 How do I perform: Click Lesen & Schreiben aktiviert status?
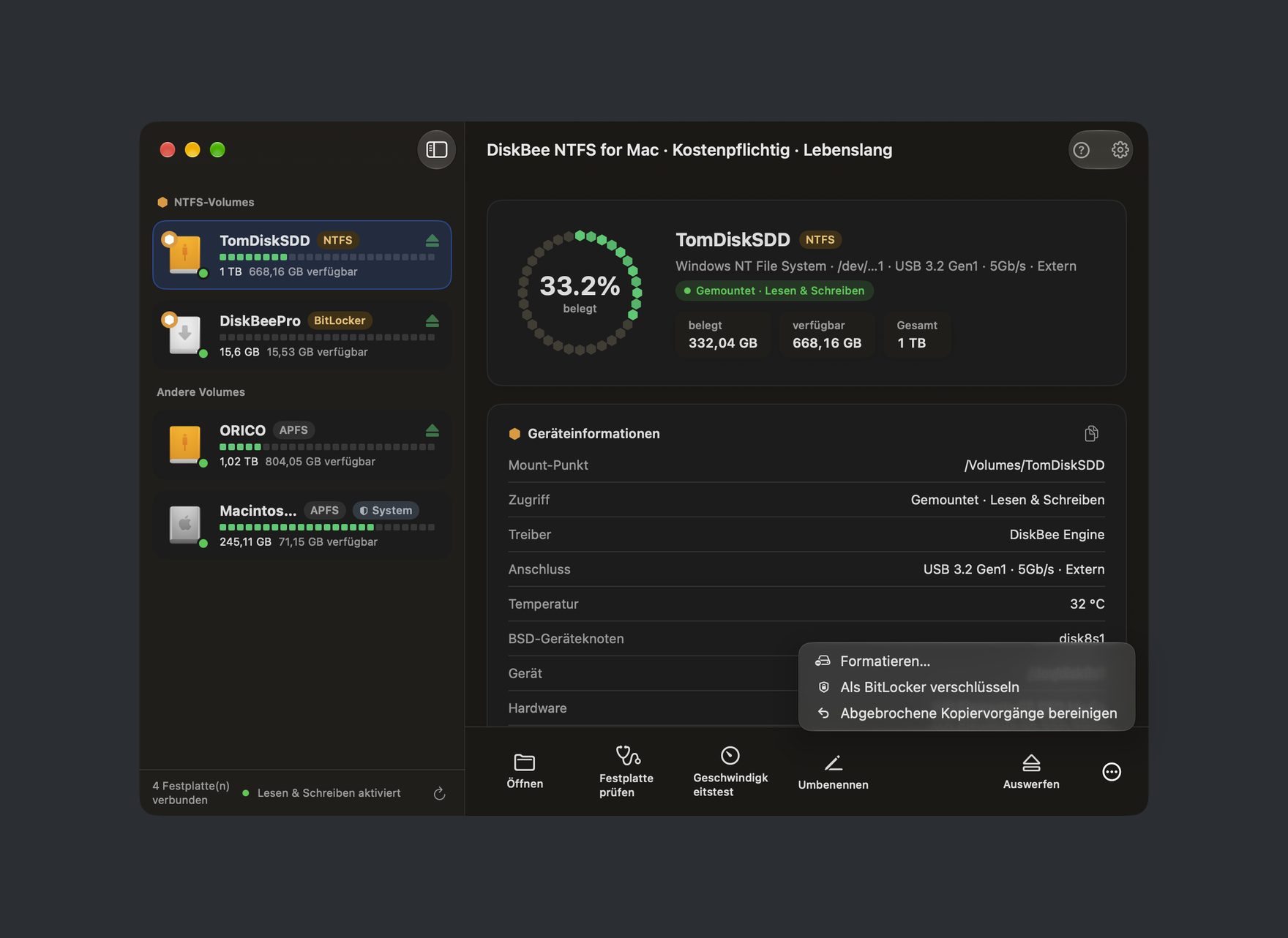click(x=321, y=793)
